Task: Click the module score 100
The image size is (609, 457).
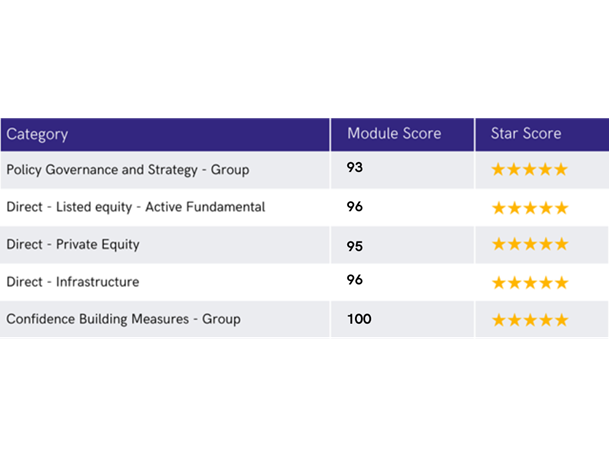Action: click(359, 319)
